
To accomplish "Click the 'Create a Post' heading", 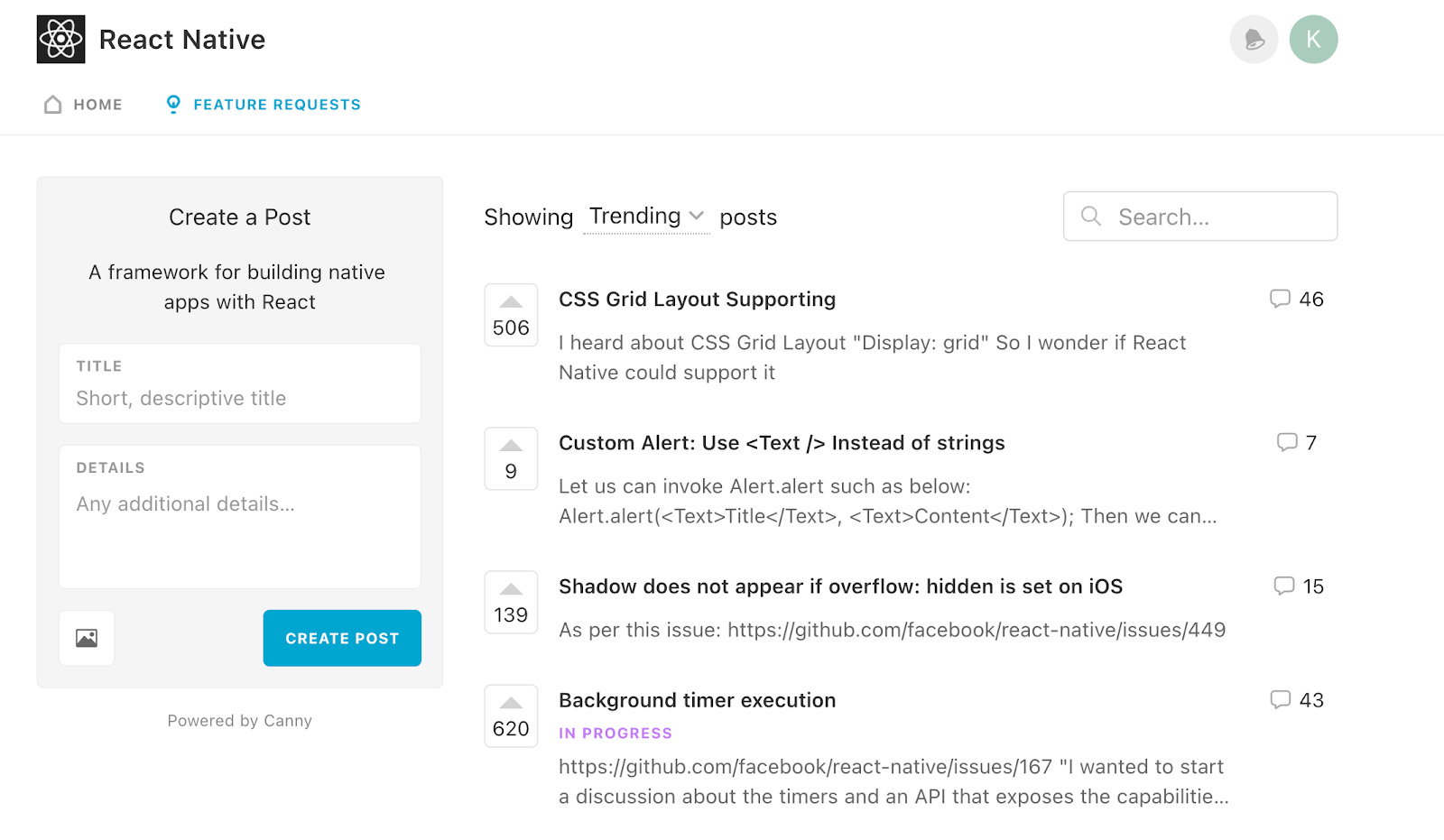I will [239, 217].
